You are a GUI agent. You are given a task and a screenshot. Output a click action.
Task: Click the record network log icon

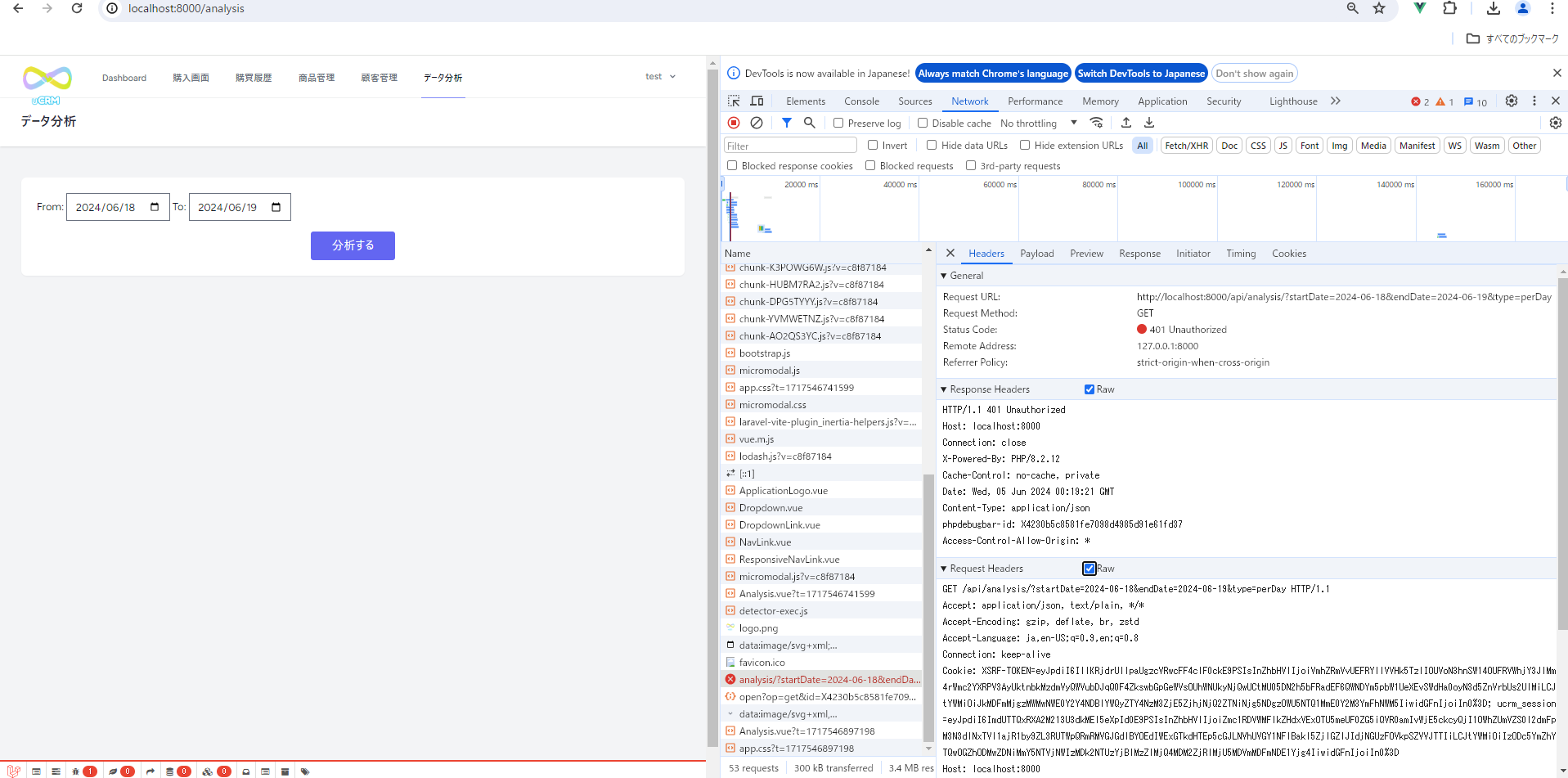[734, 123]
